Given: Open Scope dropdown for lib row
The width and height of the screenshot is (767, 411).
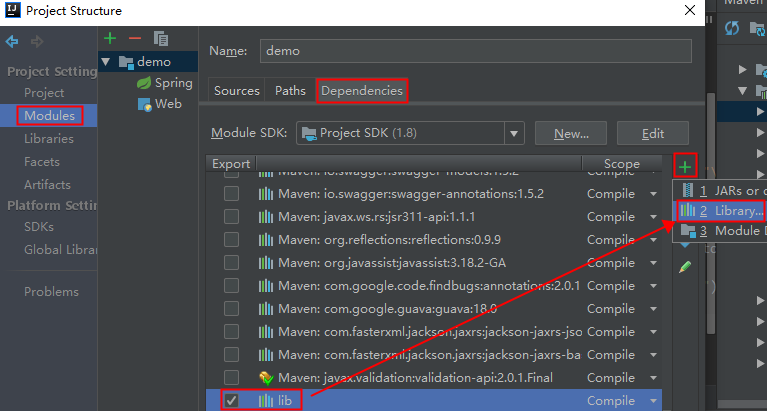Looking at the screenshot, I should 654,401.
